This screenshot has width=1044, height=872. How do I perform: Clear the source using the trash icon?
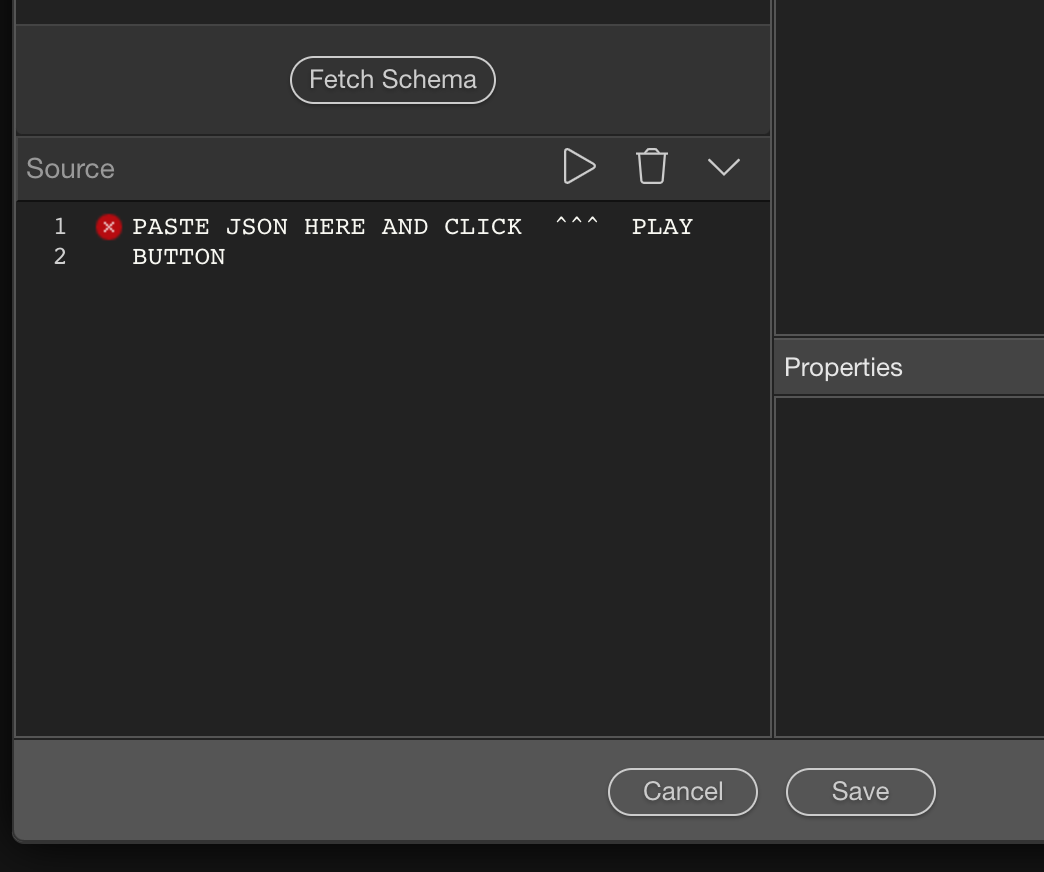tap(652, 167)
